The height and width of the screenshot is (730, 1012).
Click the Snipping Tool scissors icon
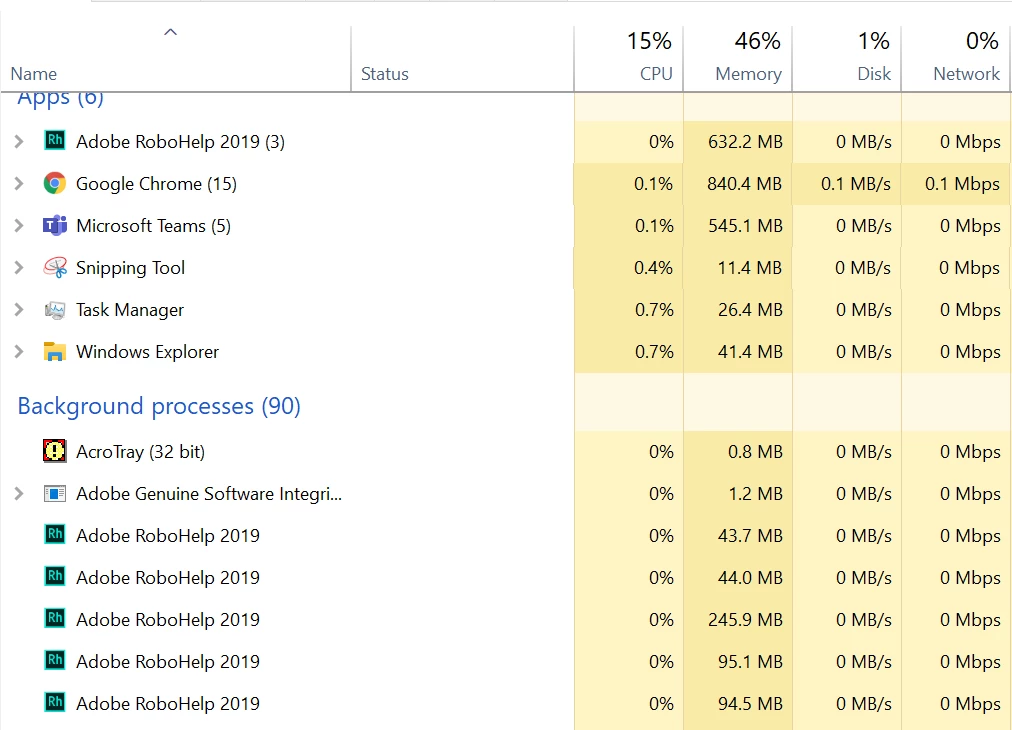[x=55, y=268]
